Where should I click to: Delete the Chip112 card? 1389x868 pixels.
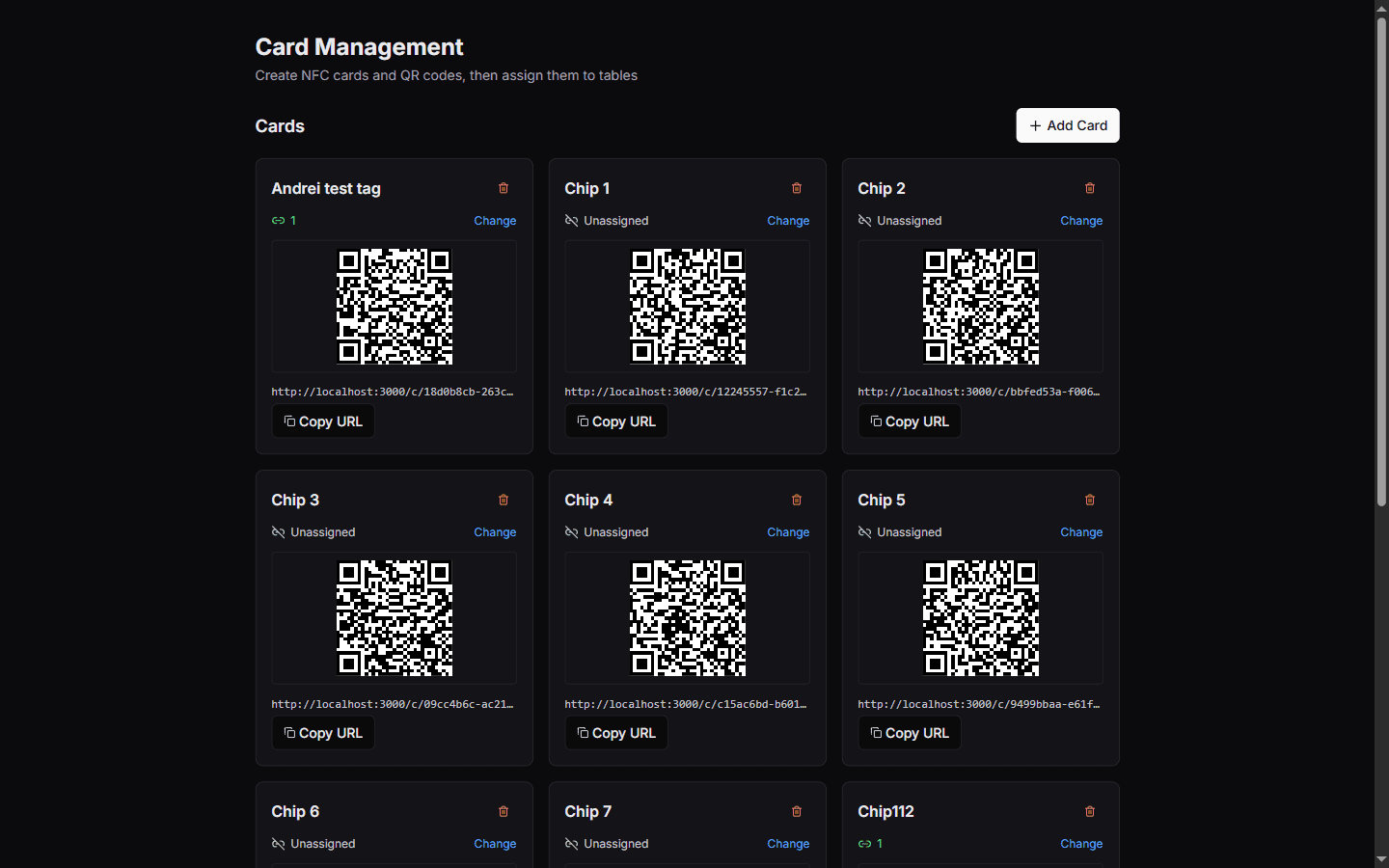coord(1090,811)
